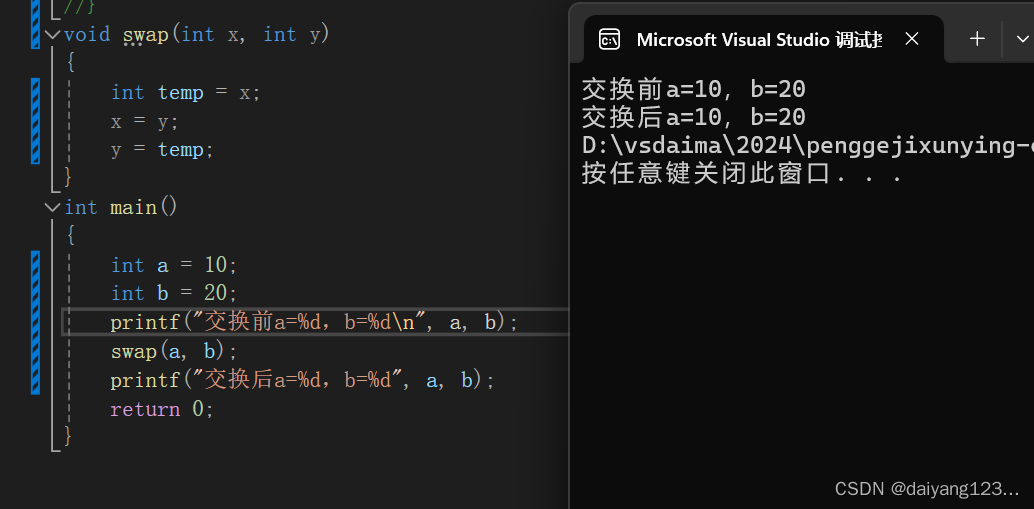Screen dimensions: 1034x509
Task: Click the console output line 交换后a=10
Action: 693,117
